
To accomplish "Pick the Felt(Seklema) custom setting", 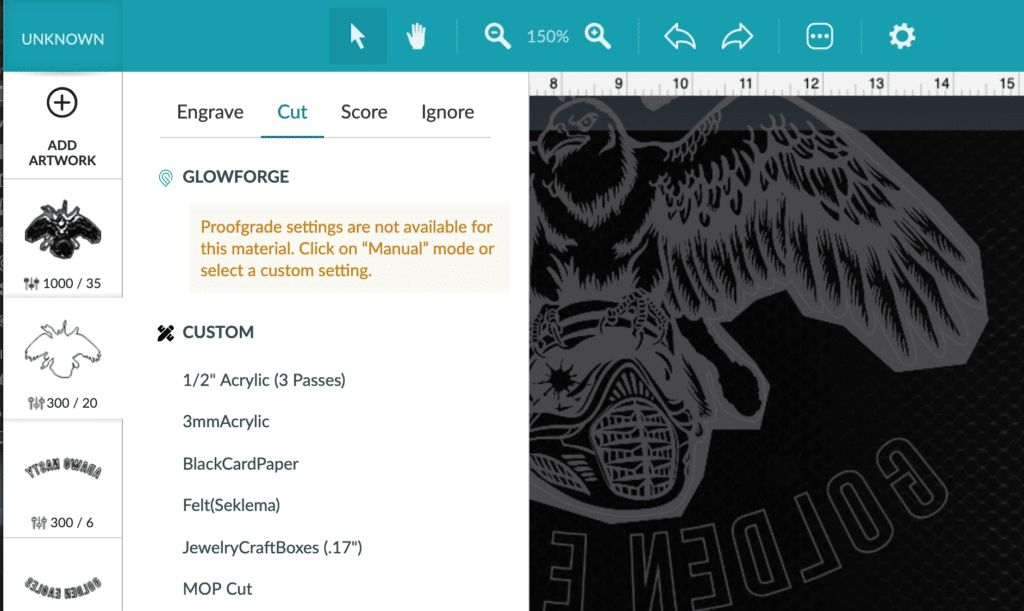I will click(x=231, y=505).
